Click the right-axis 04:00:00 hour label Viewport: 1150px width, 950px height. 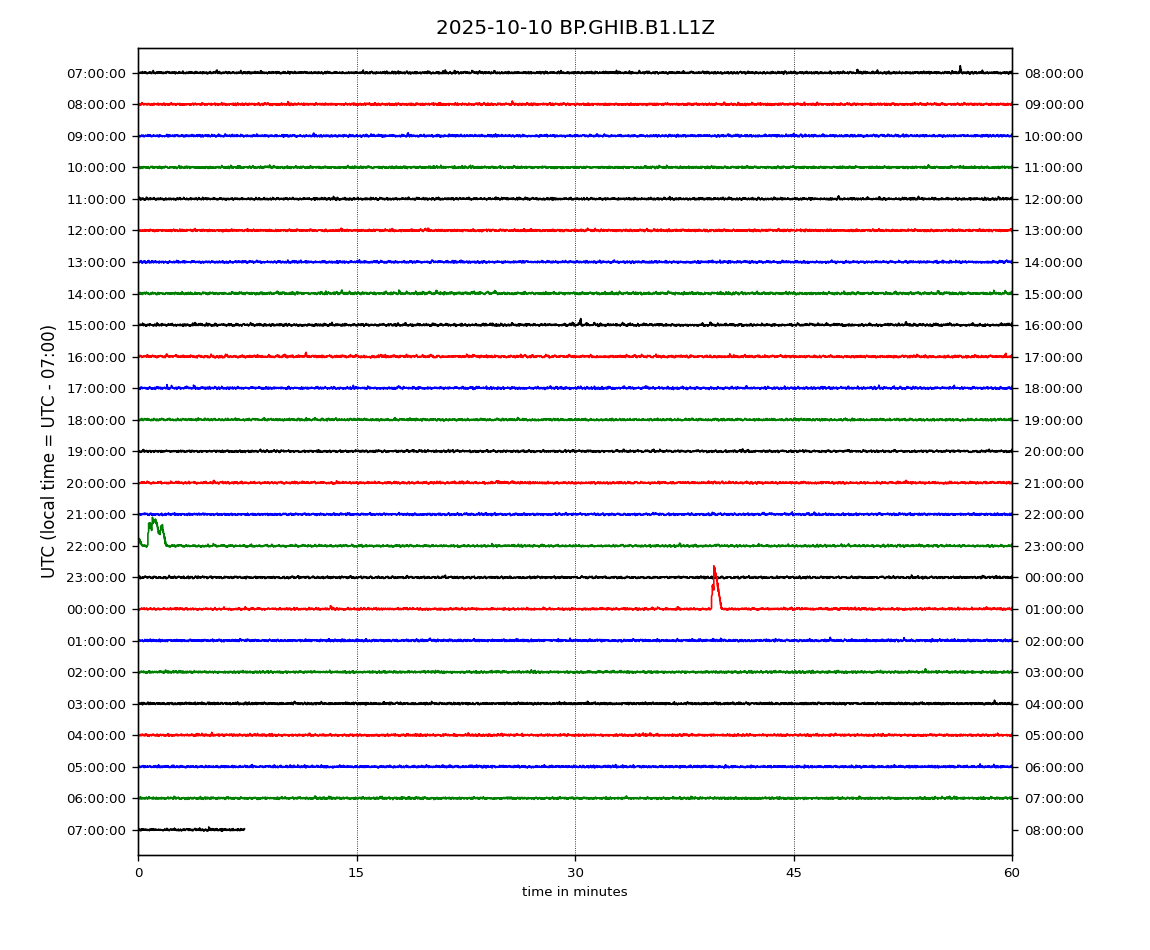(1053, 704)
